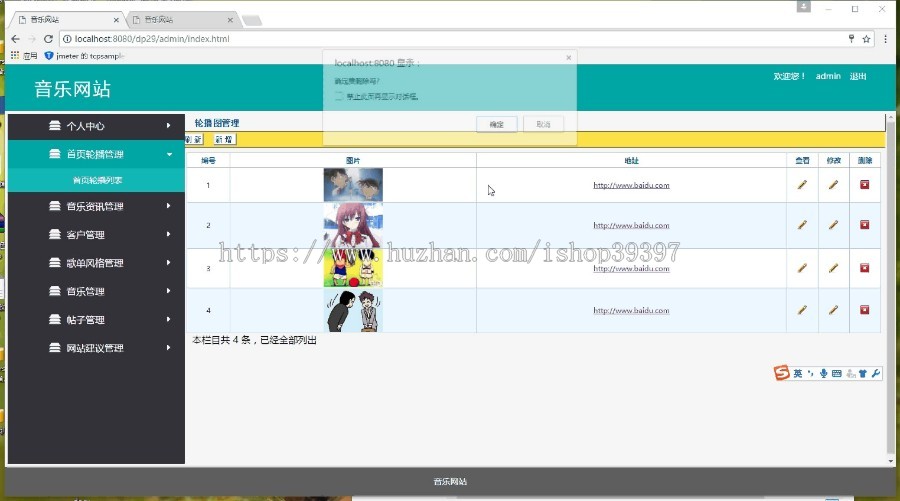Expand the 帖子管理 sidebar menu
This screenshot has width=900, height=501.
click(96, 320)
